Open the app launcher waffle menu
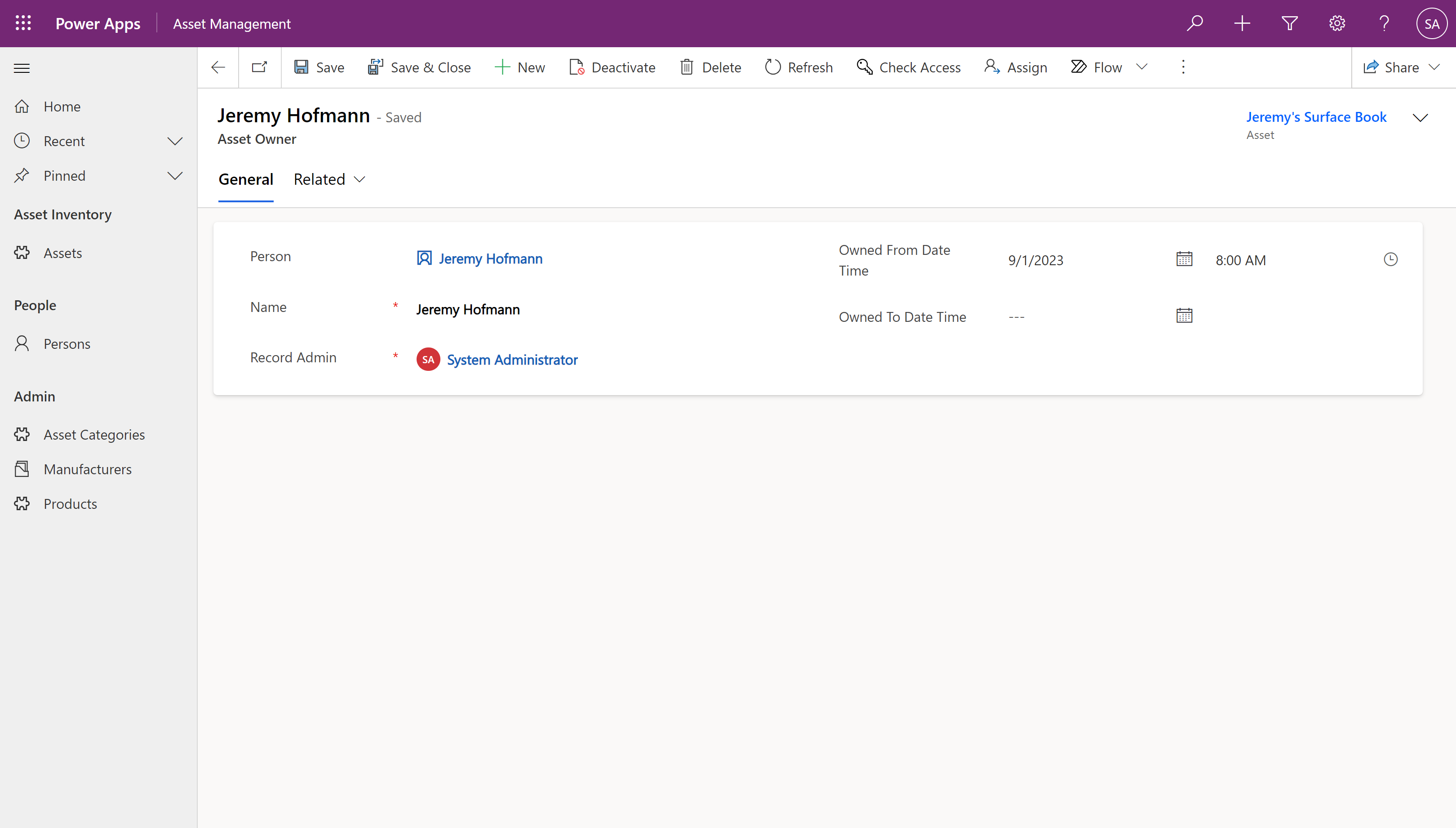Screen dimensions: 1456x828 (x=23, y=23)
